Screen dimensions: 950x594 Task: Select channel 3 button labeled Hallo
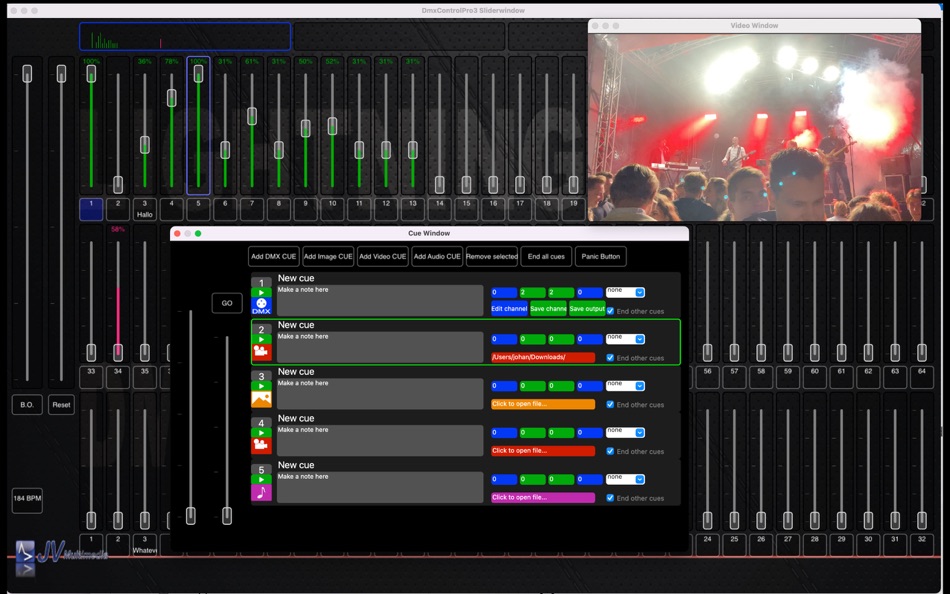(145, 209)
